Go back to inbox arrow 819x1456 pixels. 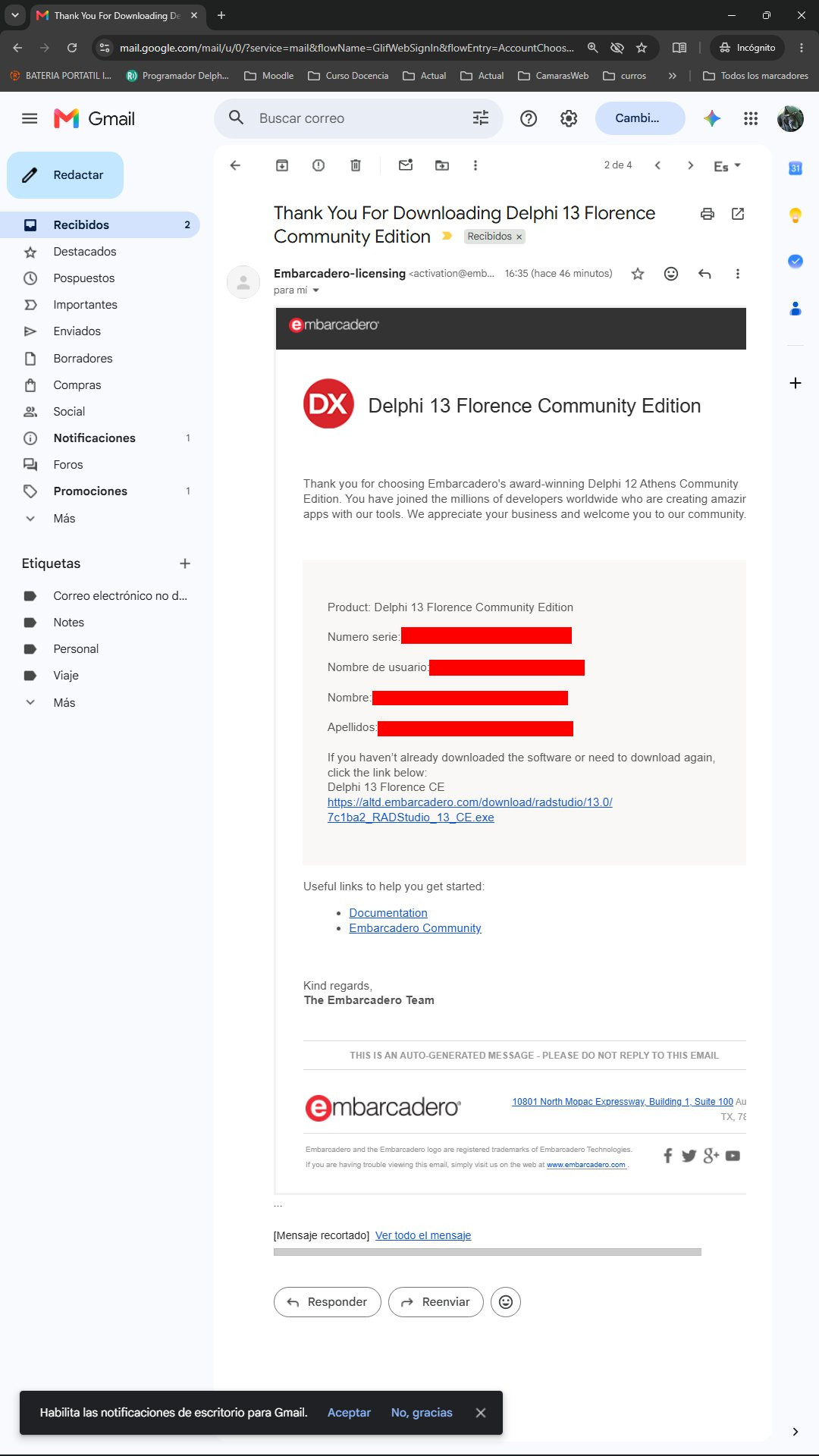coord(235,165)
